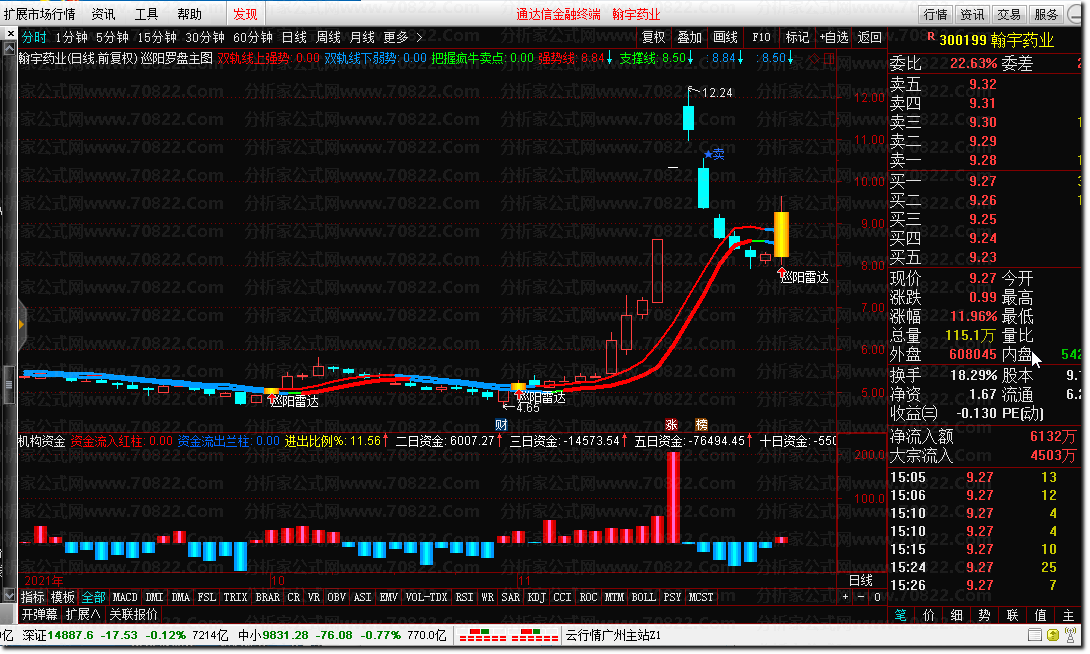Click the red 涨 marker on the chart

click(x=672, y=425)
